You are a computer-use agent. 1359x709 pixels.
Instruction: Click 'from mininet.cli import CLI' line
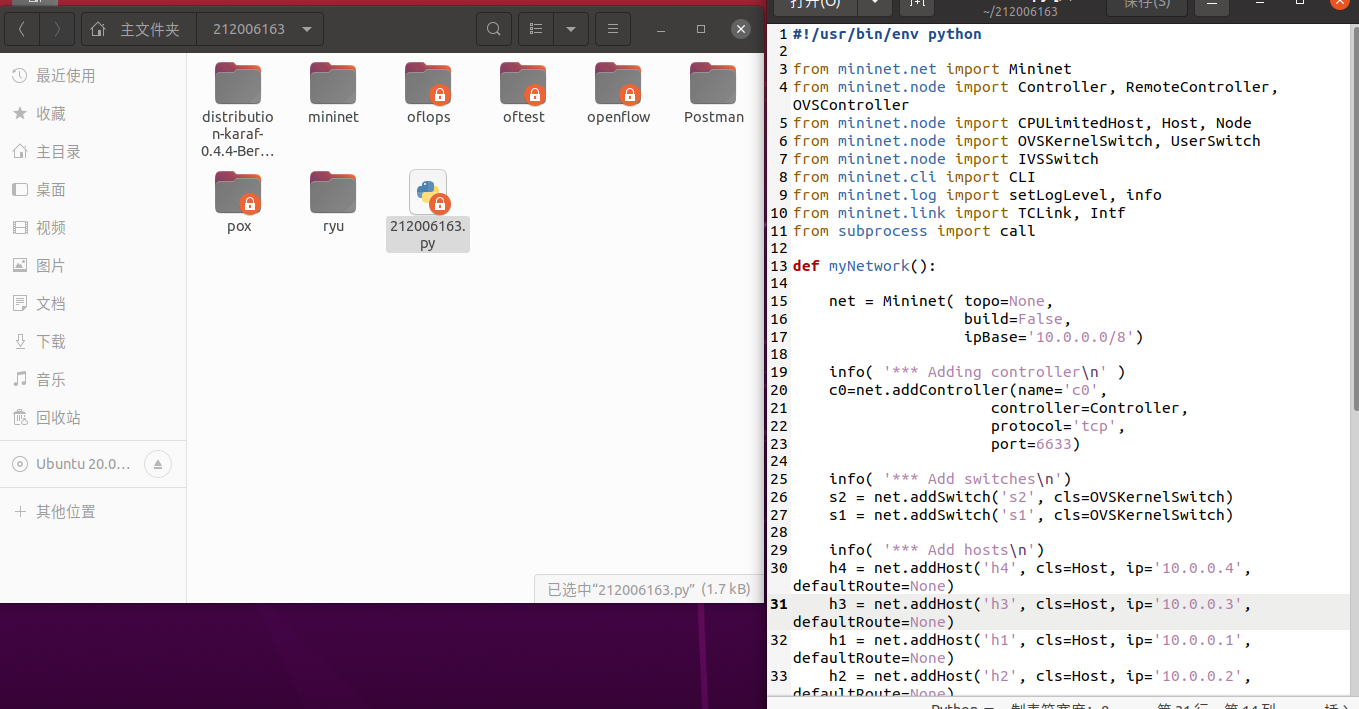(914, 177)
